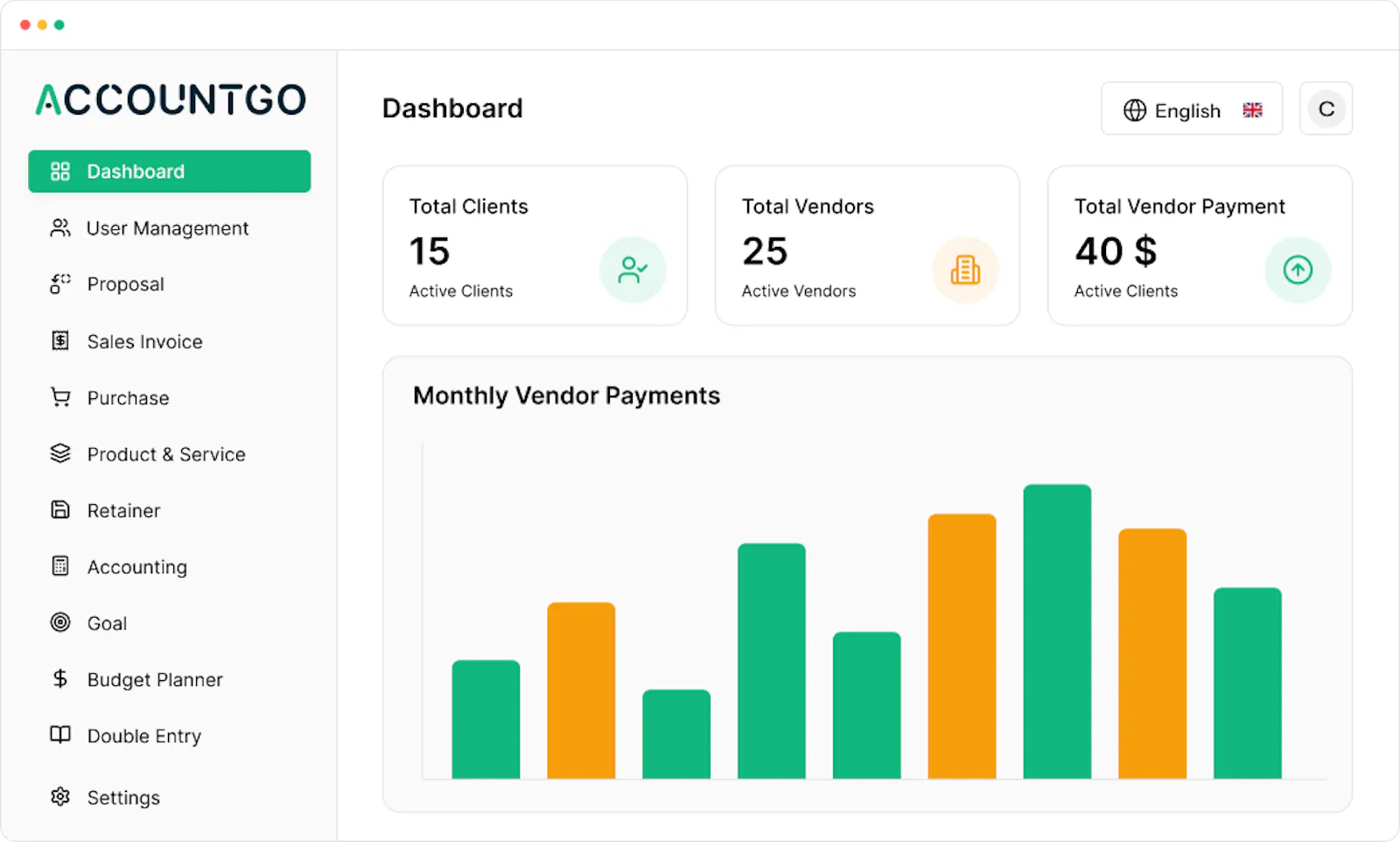Screen dimensions: 1400x842
Task: Click the Settings gear icon
Action: pos(60,796)
